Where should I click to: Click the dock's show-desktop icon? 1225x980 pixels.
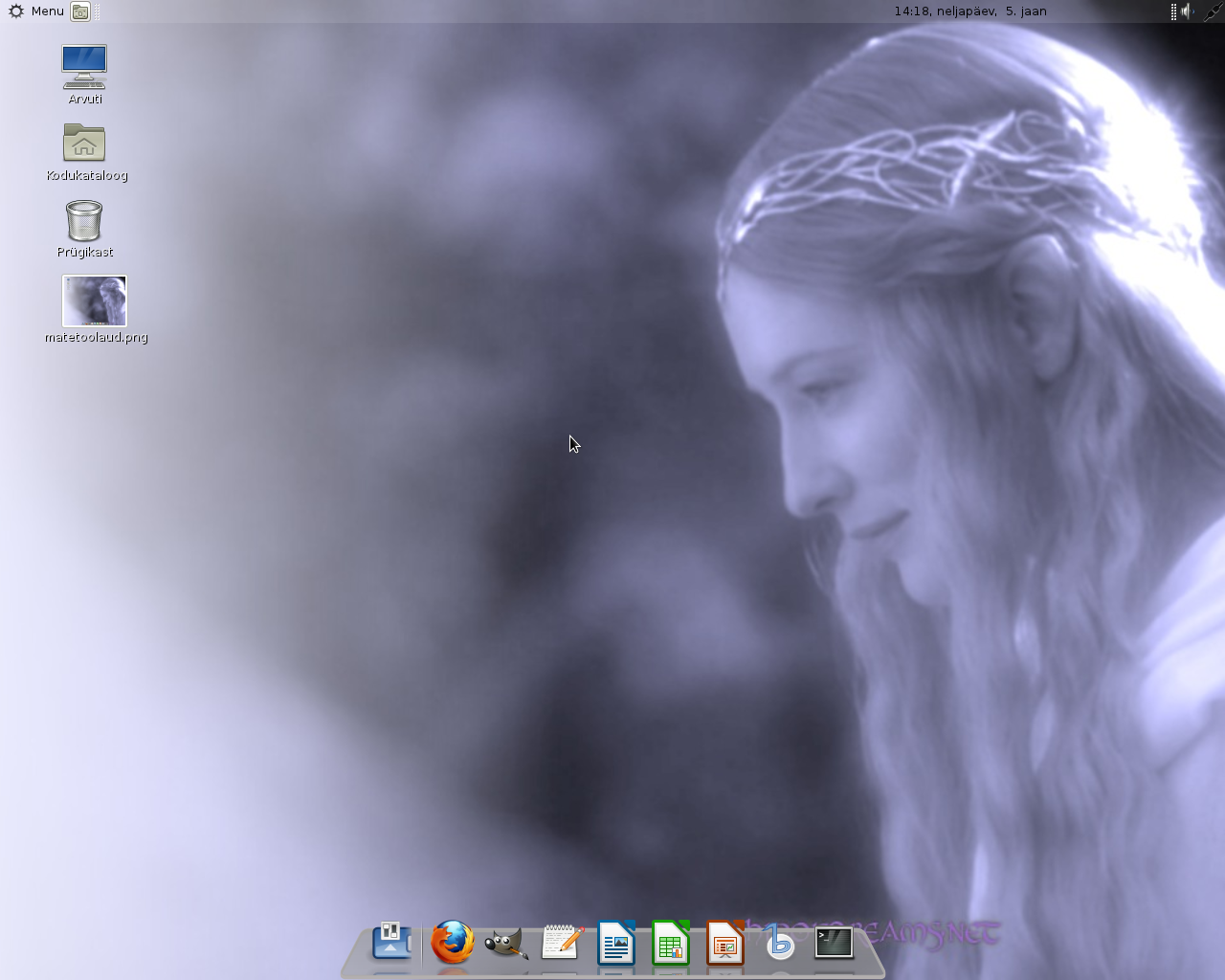click(390, 942)
